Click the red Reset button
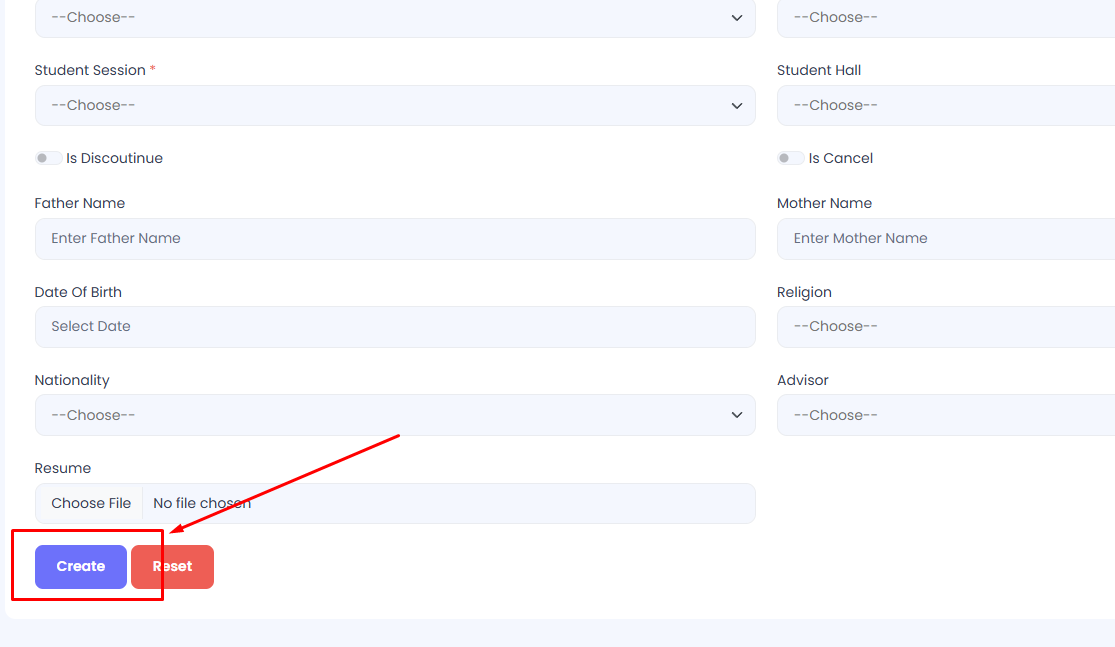Viewport: 1115px width, 647px height. (173, 567)
